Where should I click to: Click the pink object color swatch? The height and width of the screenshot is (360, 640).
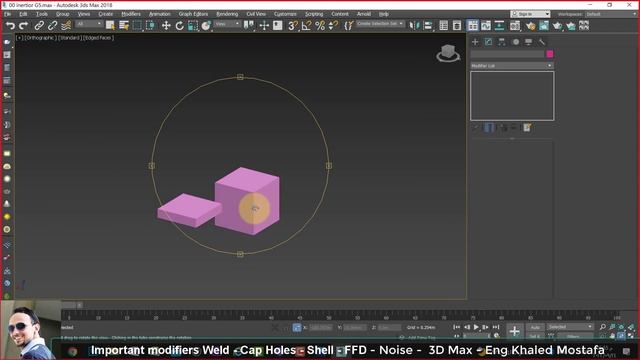[550, 54]
